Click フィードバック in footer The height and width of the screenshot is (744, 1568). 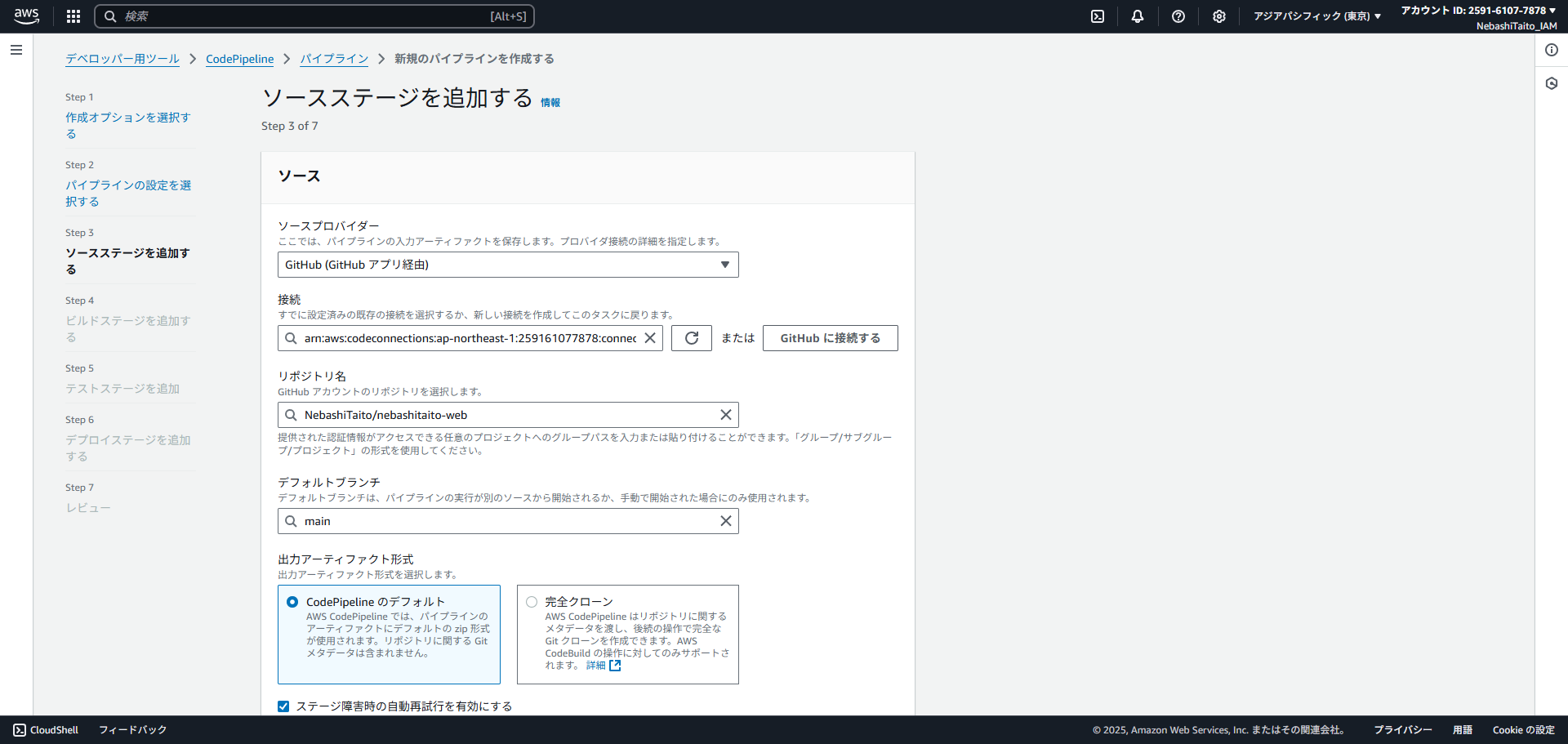(133, 730)
